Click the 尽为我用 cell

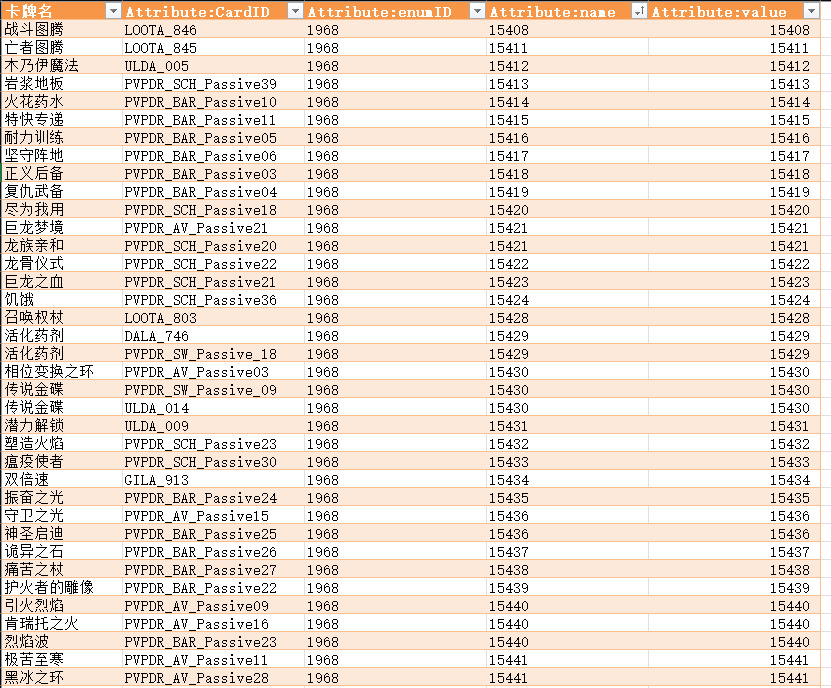61,210
